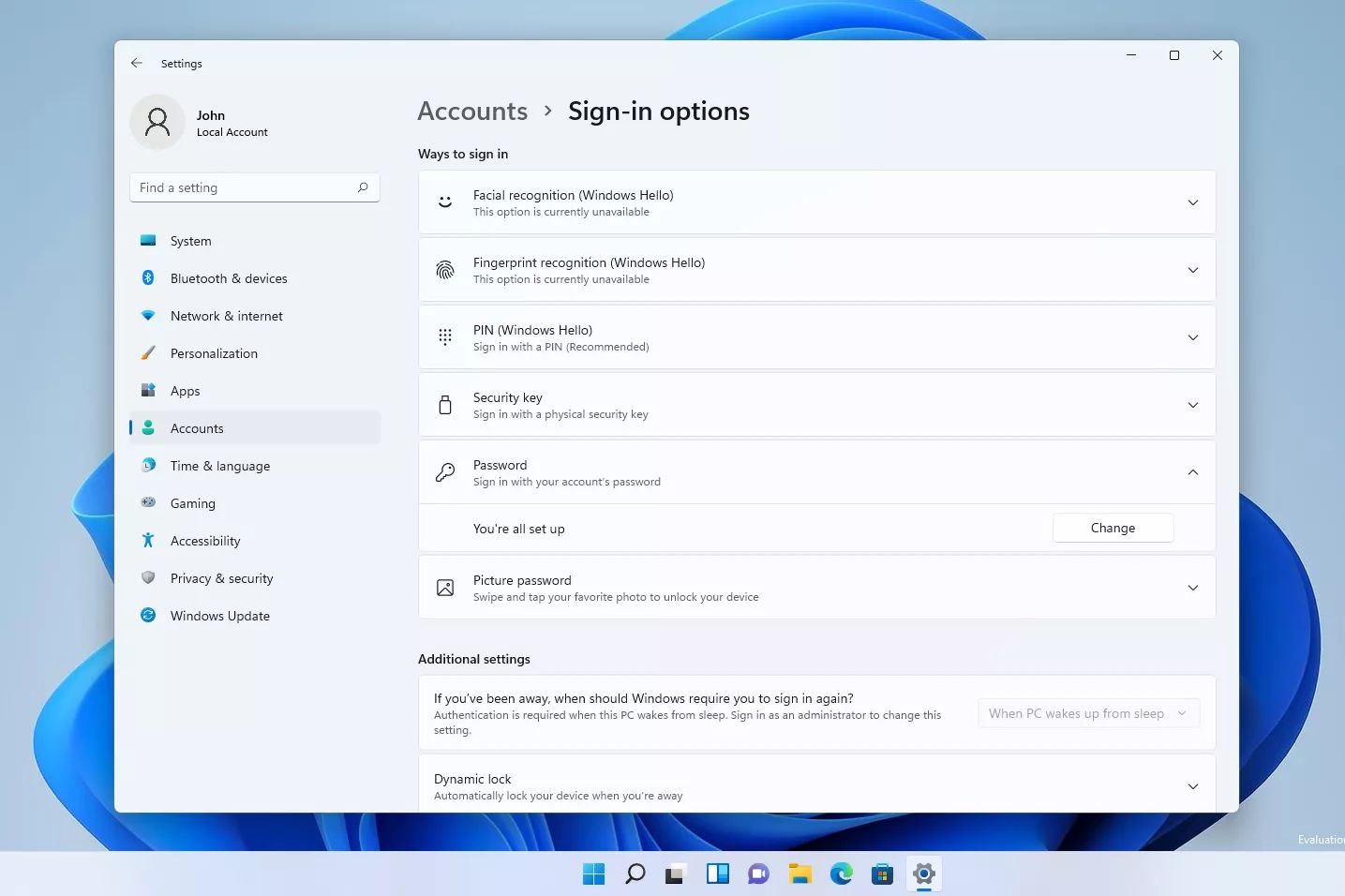The height and width of the screenshot is (896, 1345).
Task: Go to Bluetooth & devices
Action: (255, 278)
